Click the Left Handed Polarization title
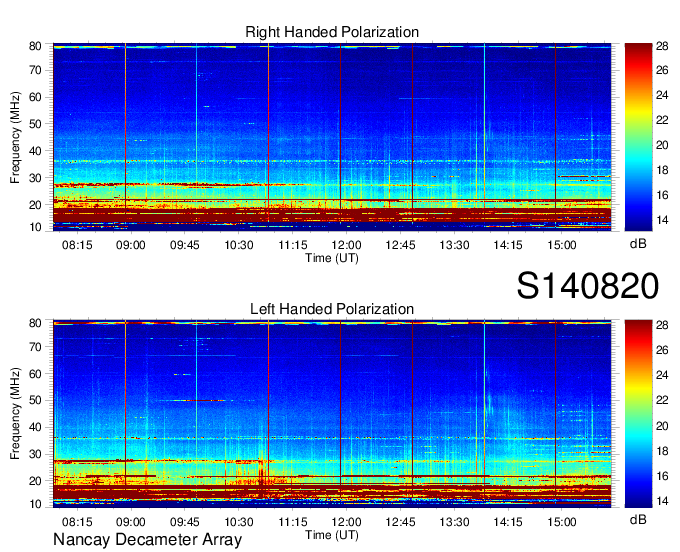Screen dimensions: 680x552 point(332,309)
